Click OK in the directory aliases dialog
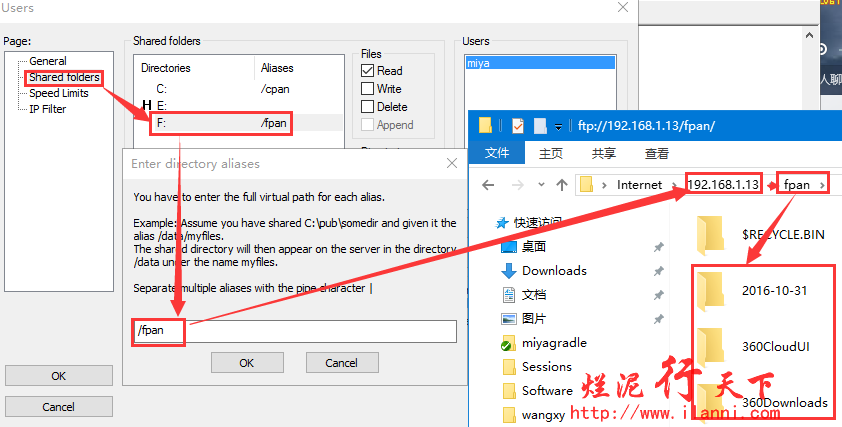 click(247, 363)
